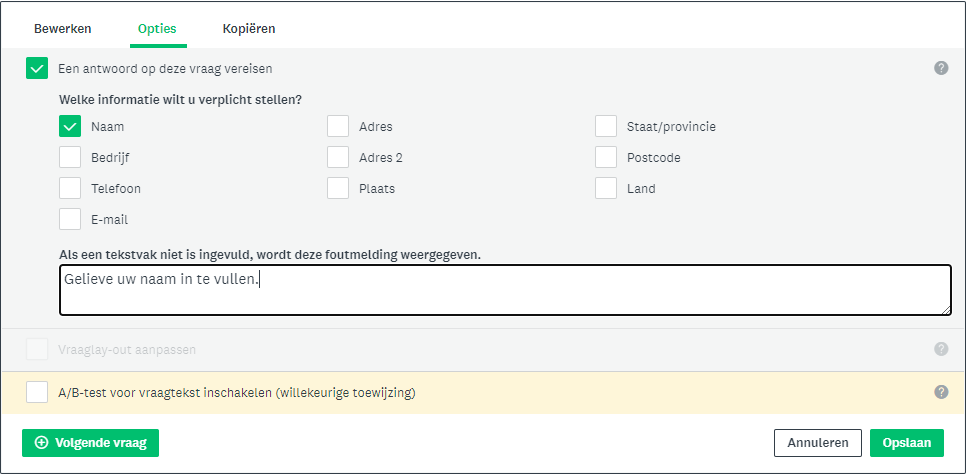Switch to the Bewerken tab
This screenshot has height=474, width=969.
[62, 29]
